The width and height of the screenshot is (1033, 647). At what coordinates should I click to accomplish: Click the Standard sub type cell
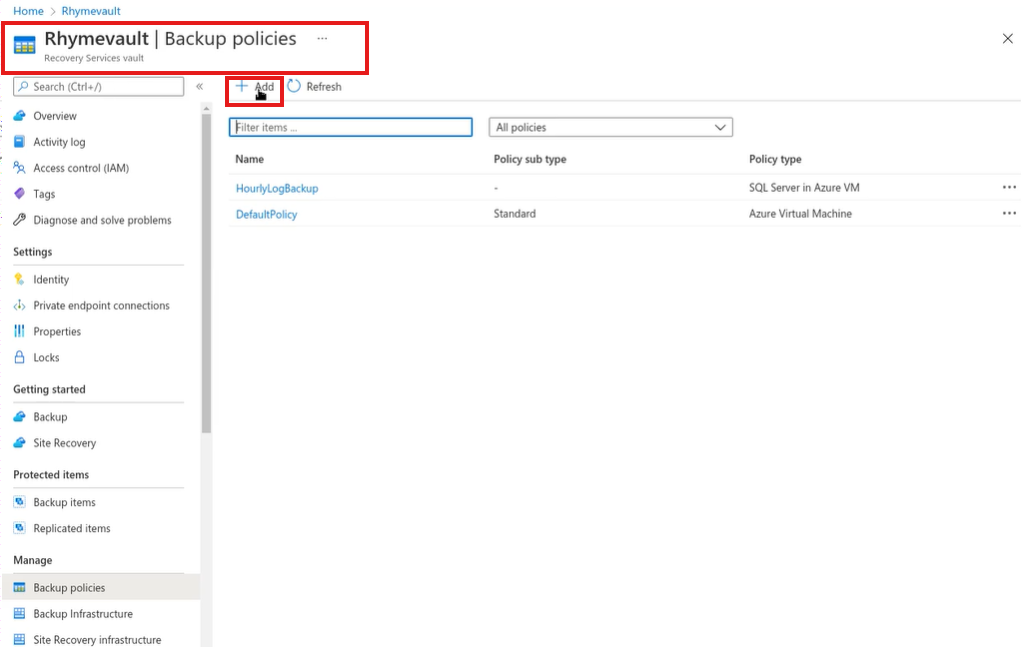pyautogui.click(x=515, y=213)
